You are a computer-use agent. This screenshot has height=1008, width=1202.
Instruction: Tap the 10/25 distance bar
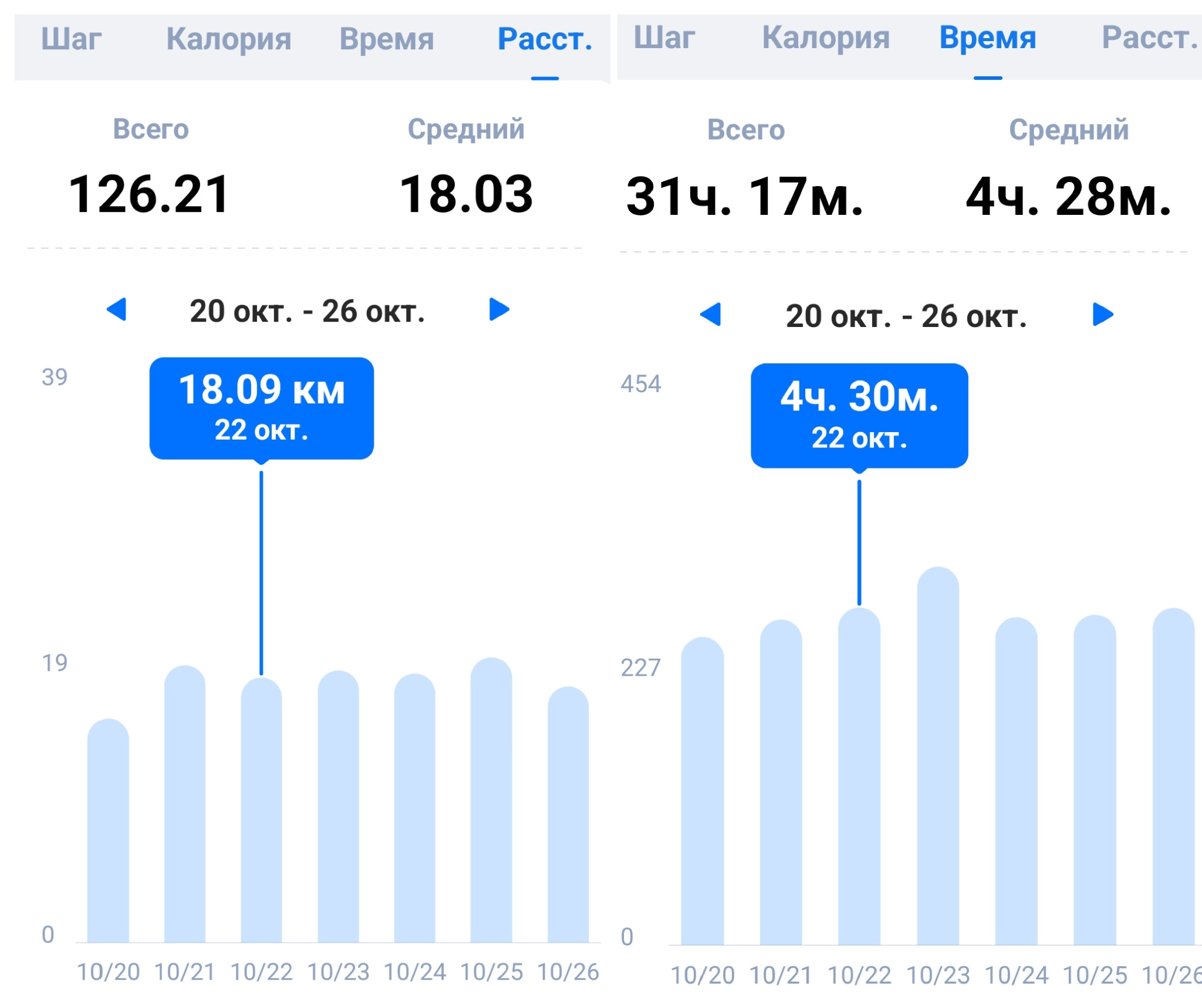point(491,800)
